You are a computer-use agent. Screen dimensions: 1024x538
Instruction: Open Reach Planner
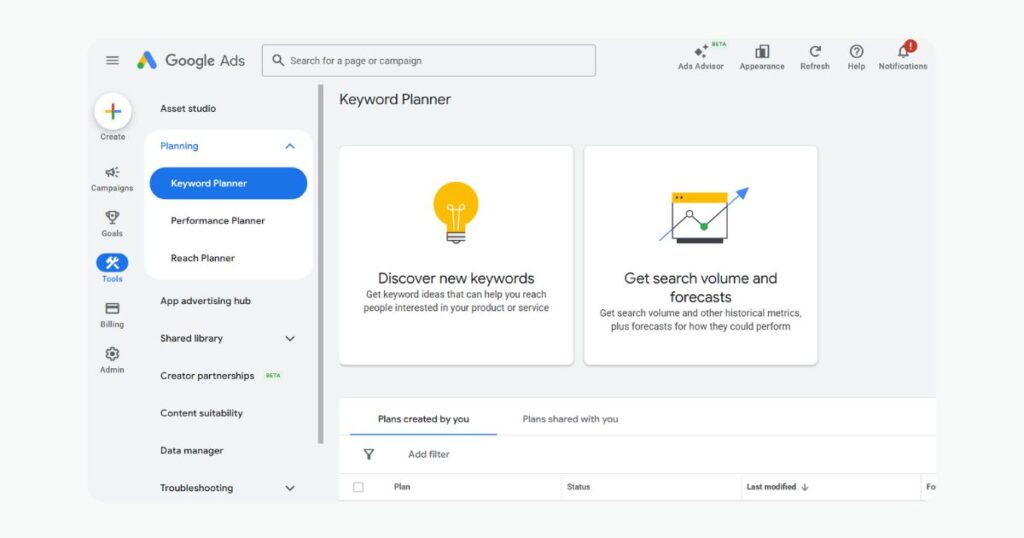tap(202, 258)
